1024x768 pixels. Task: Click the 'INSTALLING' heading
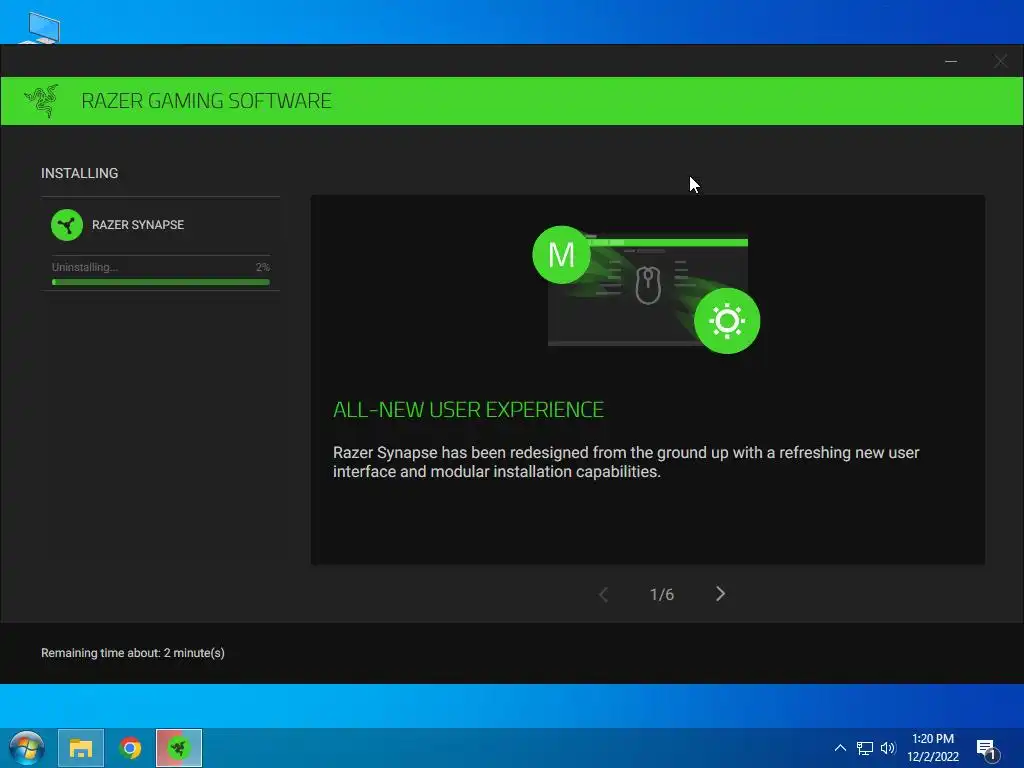click(x=80, y=173)
